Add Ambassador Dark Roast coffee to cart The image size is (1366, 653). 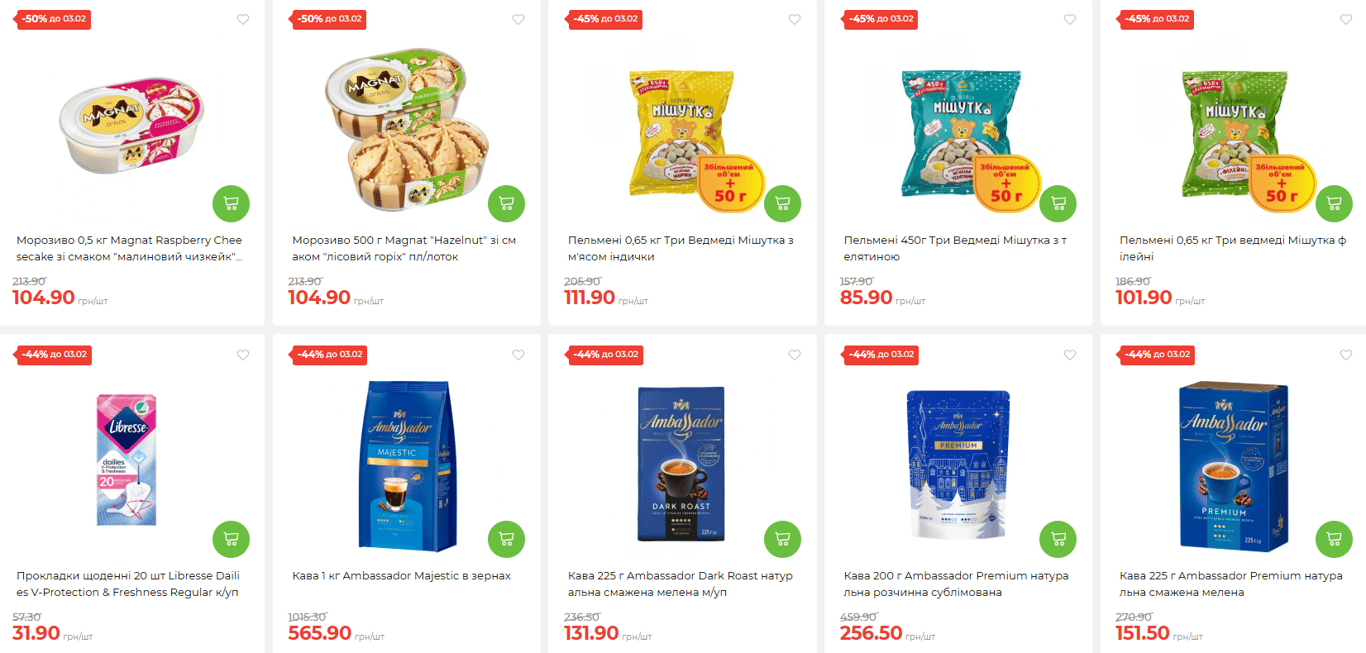click(x=782, y=539)
